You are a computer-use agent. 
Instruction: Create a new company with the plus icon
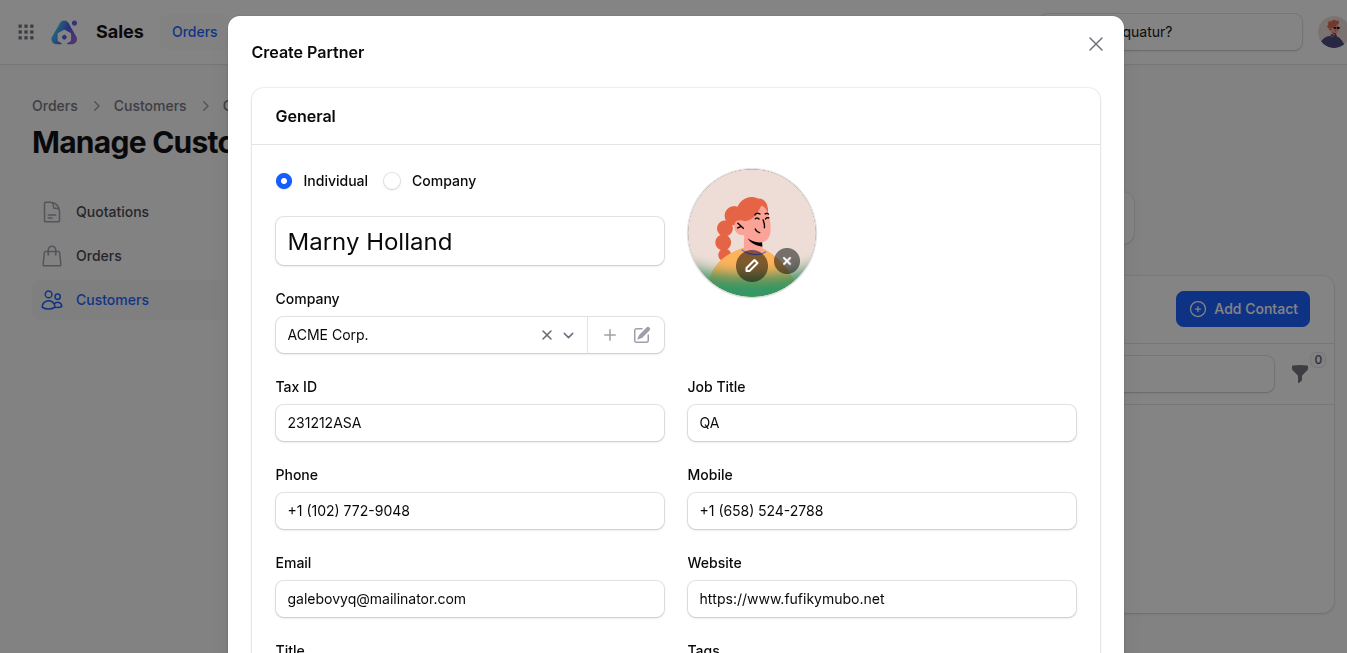(610, 334)
